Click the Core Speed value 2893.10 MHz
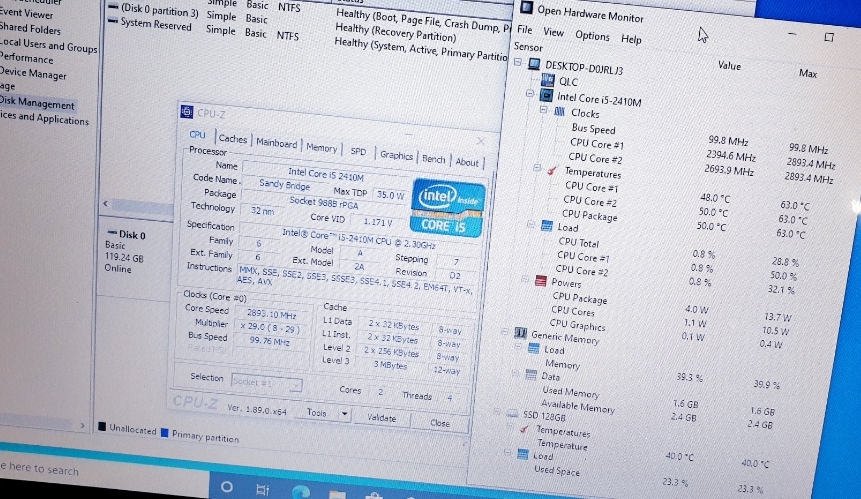This screenshot has height=499, width=861. tap(271, 314)
